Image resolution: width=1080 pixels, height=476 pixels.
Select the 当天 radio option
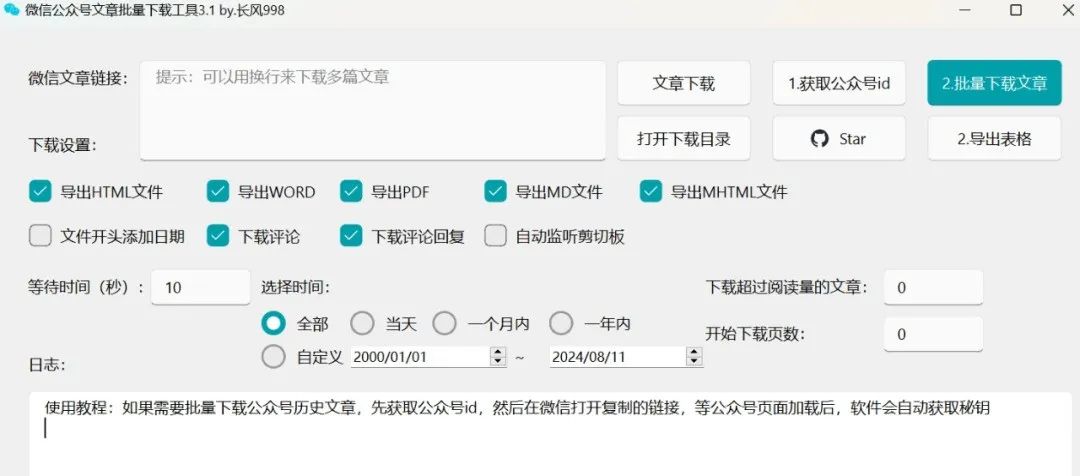click(362, 322)
